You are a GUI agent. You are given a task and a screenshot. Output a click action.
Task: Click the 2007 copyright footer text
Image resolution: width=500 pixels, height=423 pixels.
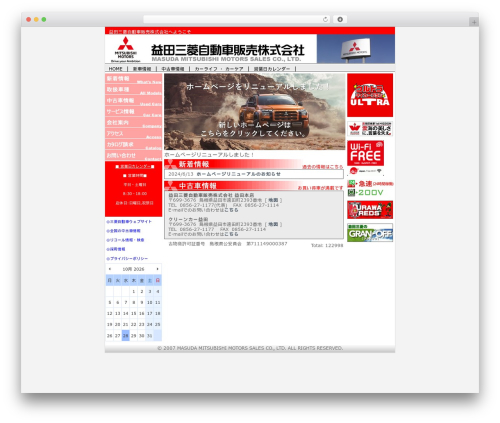click(x=250, y=348)
